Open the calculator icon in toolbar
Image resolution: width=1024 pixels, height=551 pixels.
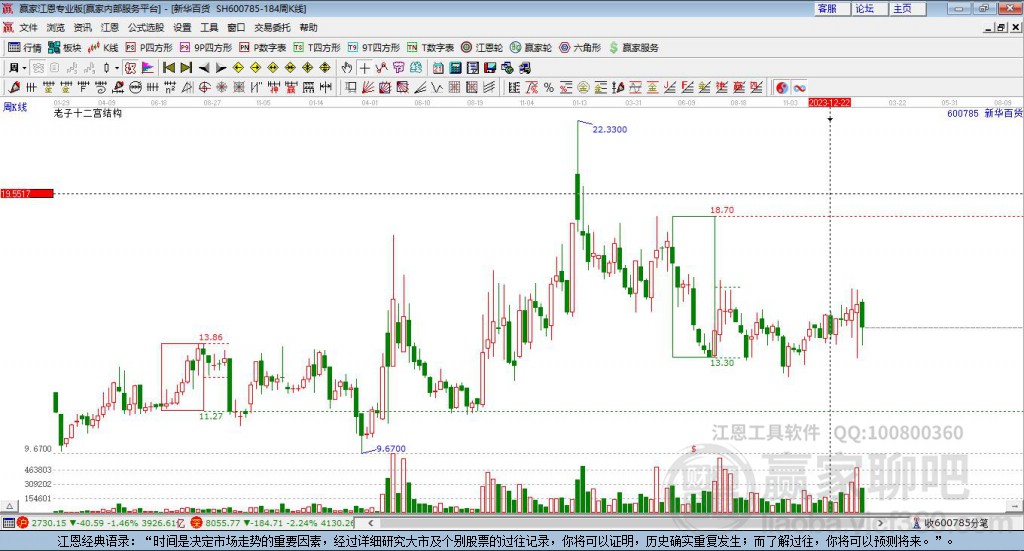click(x=455, y=68)
